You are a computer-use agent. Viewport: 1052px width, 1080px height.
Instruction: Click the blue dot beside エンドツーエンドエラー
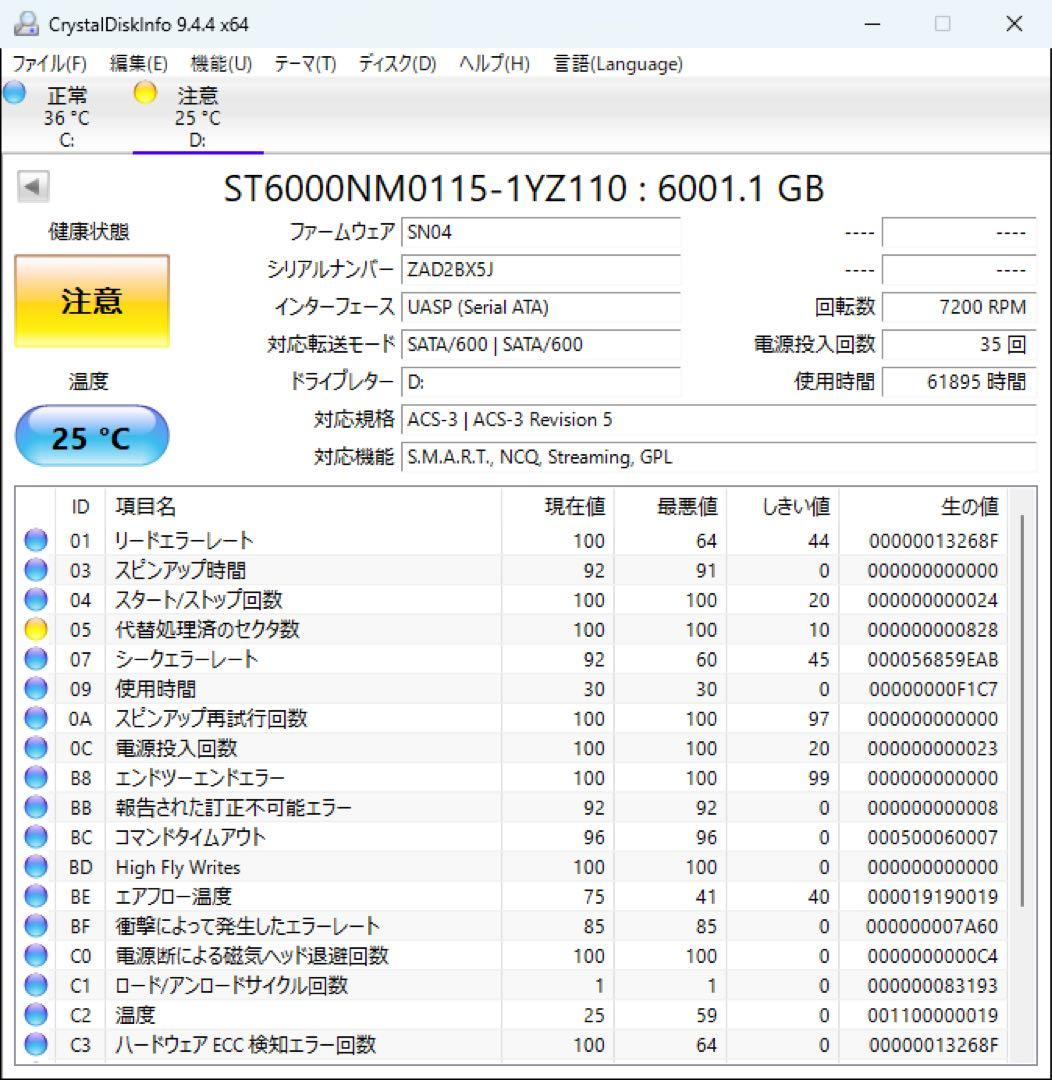(x=35, y=778)
